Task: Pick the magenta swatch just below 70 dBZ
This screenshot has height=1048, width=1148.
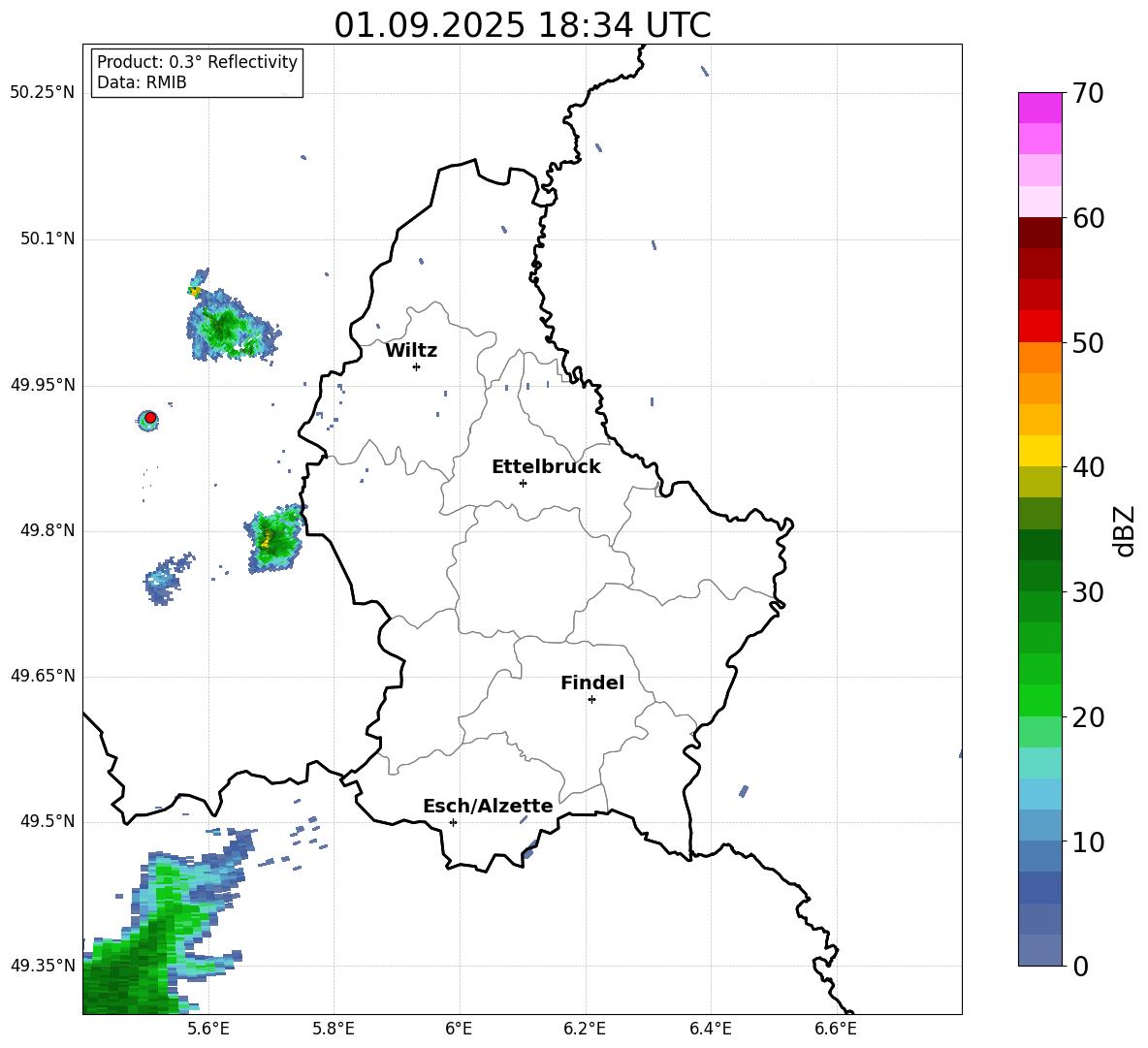Action: click(x=1040, y=108)
